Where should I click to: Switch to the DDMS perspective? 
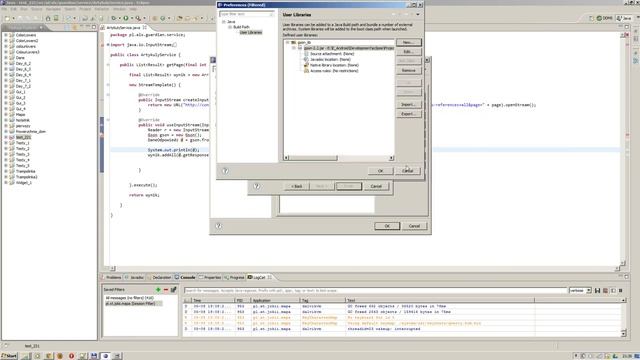pyautogui.click(x=605, y=18)
